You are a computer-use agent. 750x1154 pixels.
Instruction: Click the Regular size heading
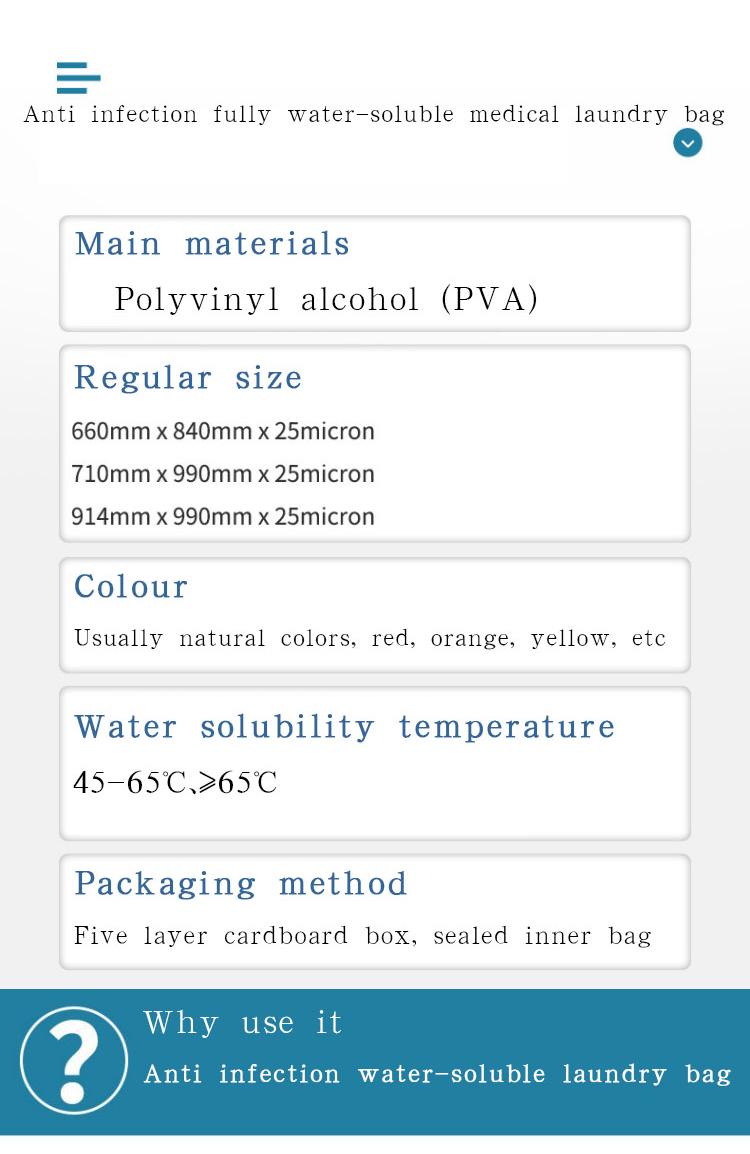click(188, 378)
